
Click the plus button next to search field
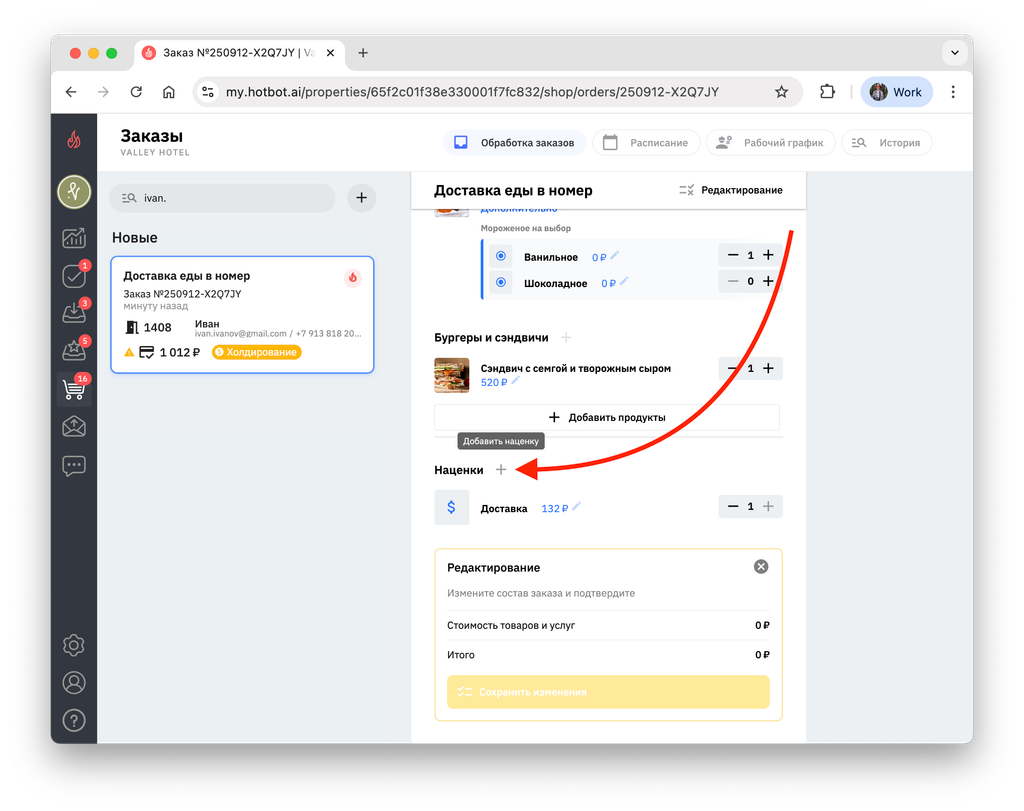pos(361,198)
